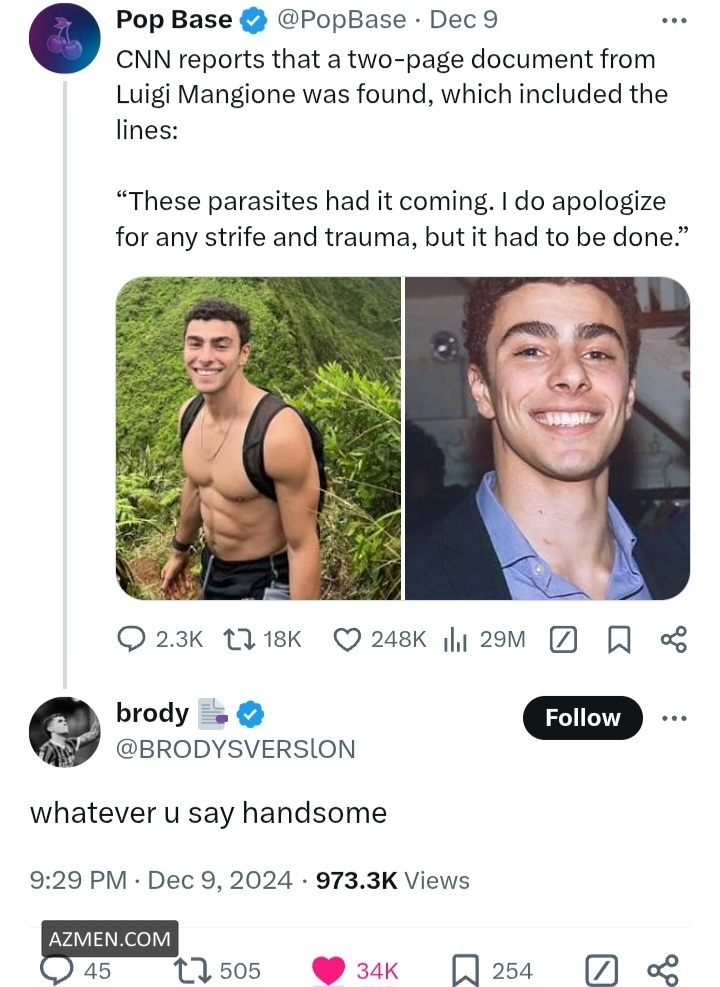
Task: Reply to the Pop Base post
Action: pyautogui.click(x=132, y=639)
